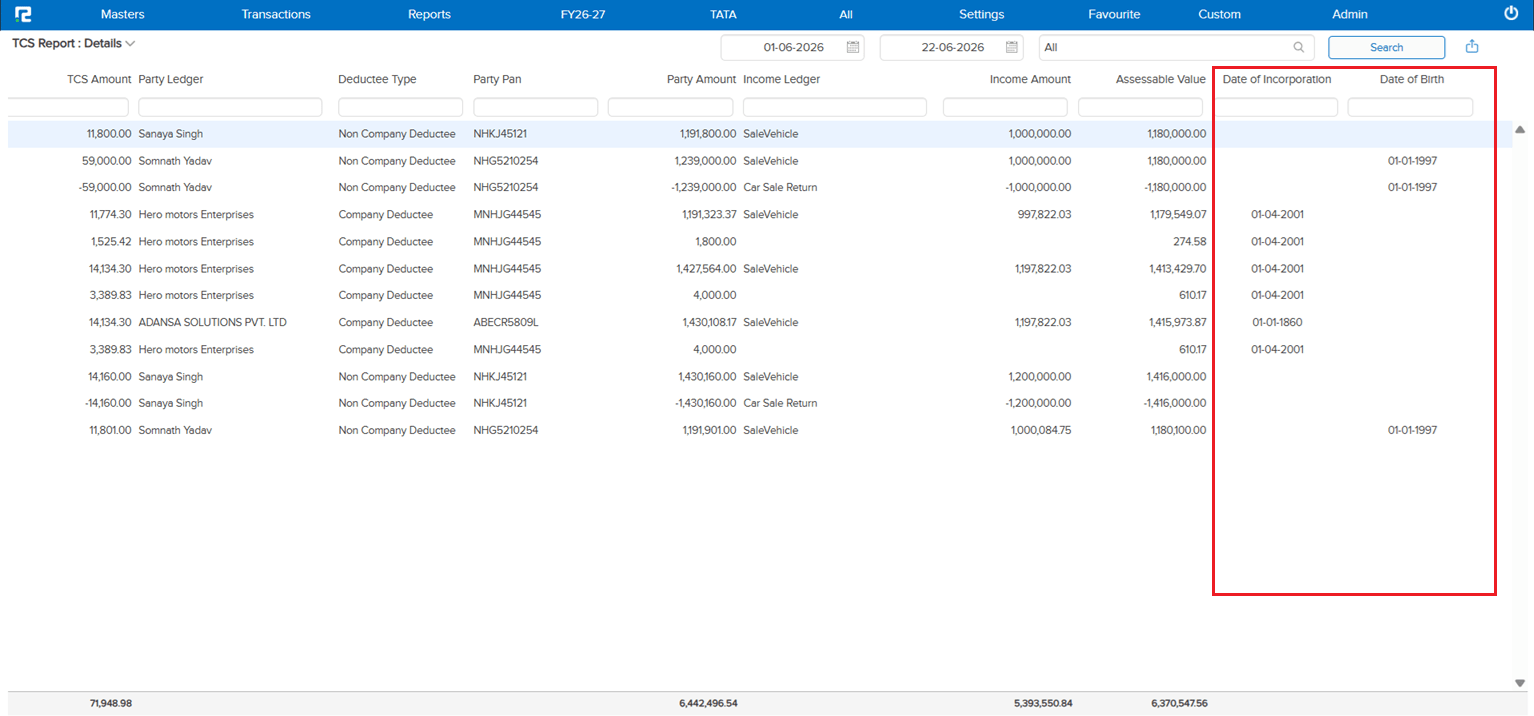Viewport: 1534px width, 716px height.
Task: Select the FY26-27 financial year
Action: [583, 14]
